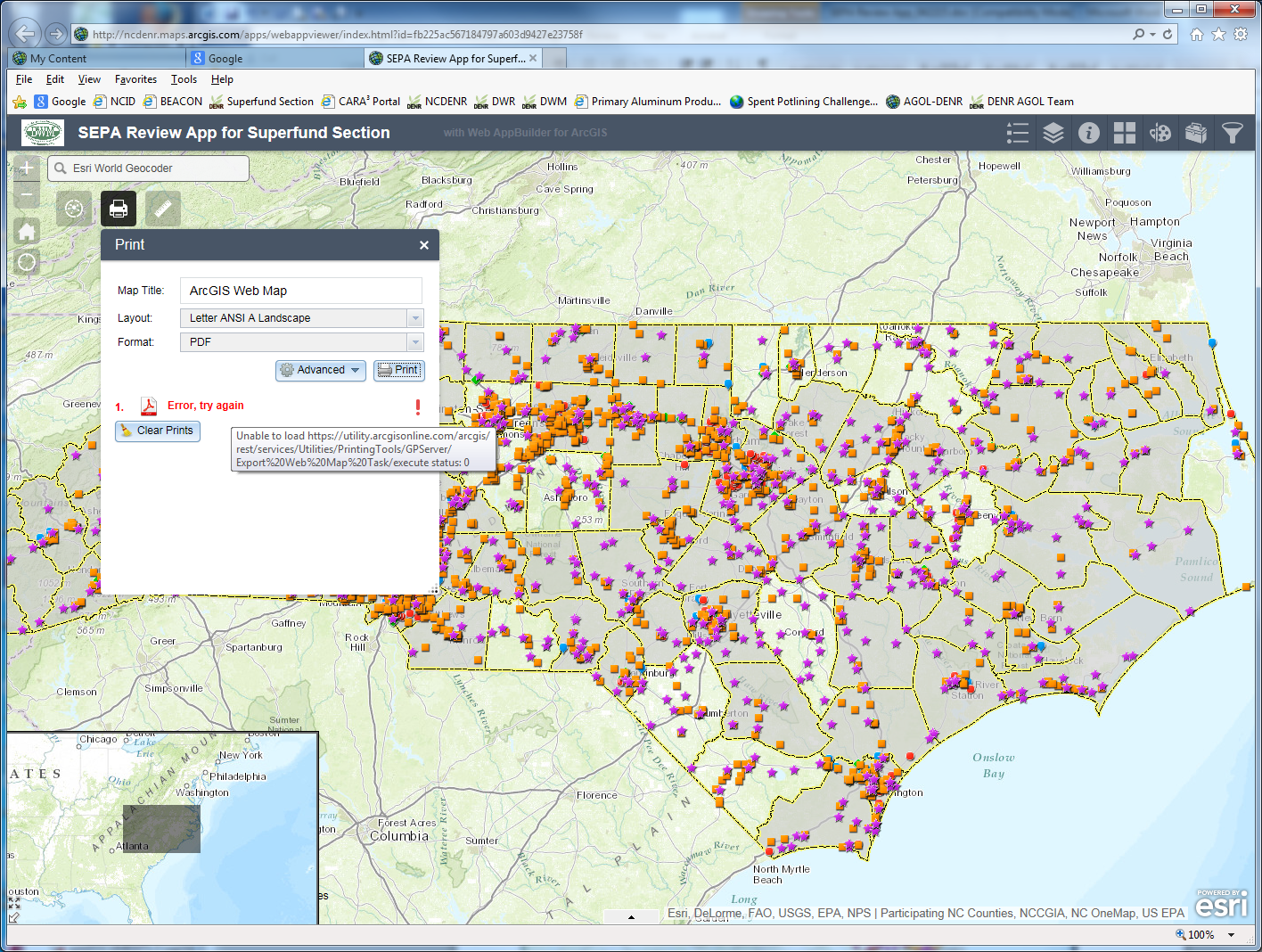Open the Favorites menu

click(135, 79)
